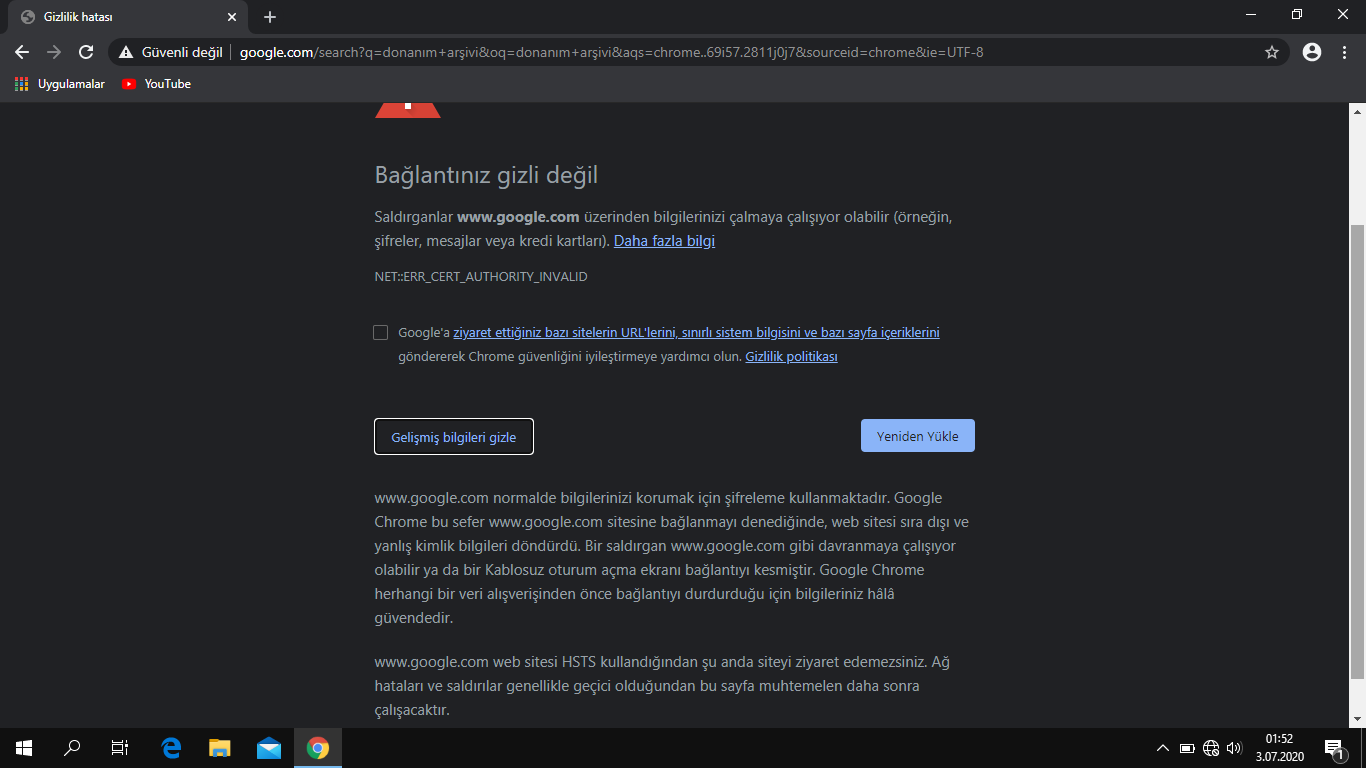Screen dimensions: 1366x768
Task: Bookmark this page with the star icon
Action: click(x=1272, y=52)
